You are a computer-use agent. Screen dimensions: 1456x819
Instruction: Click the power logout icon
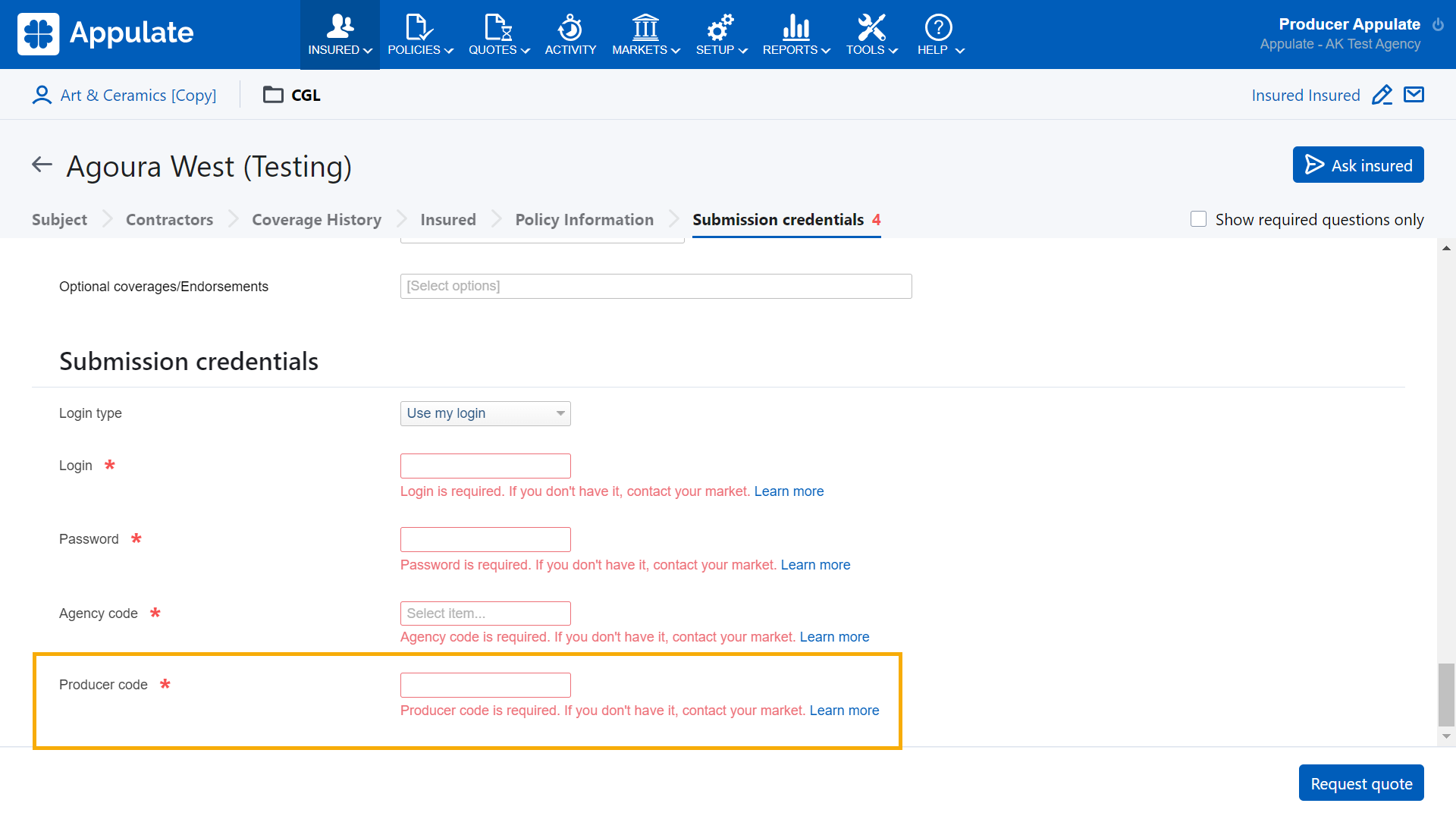click(1438, 24)
